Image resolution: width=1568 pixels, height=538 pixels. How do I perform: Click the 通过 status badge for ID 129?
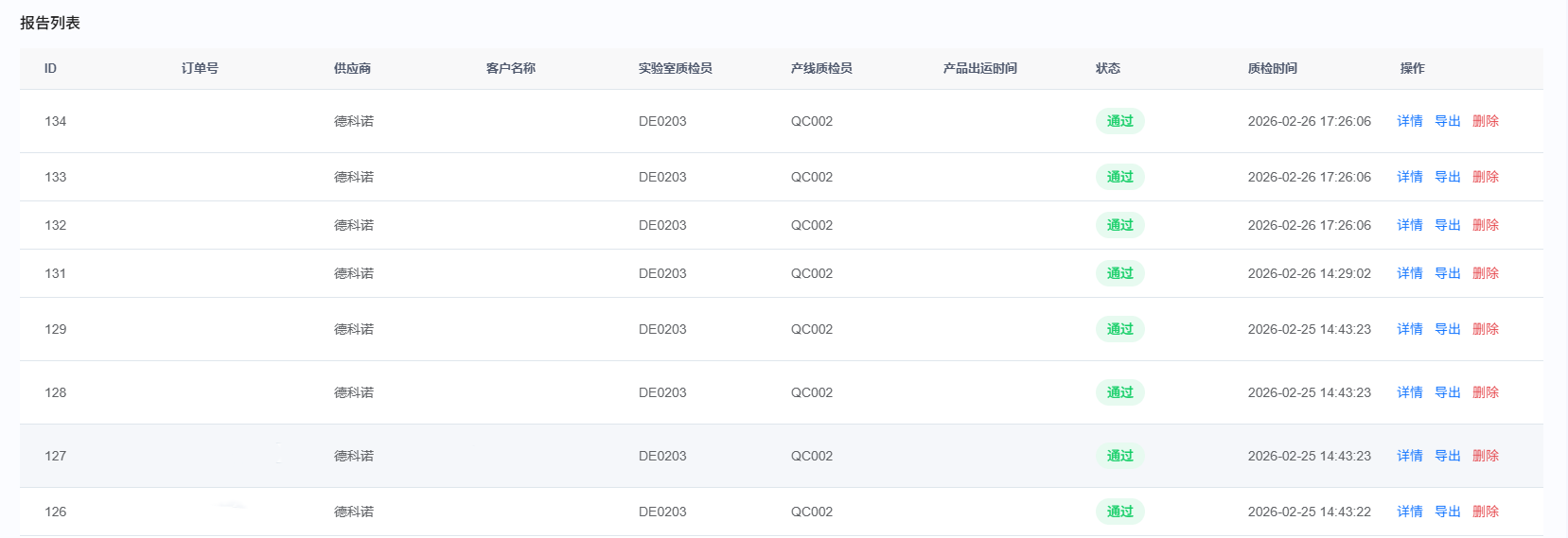[x=1119, y=329]
